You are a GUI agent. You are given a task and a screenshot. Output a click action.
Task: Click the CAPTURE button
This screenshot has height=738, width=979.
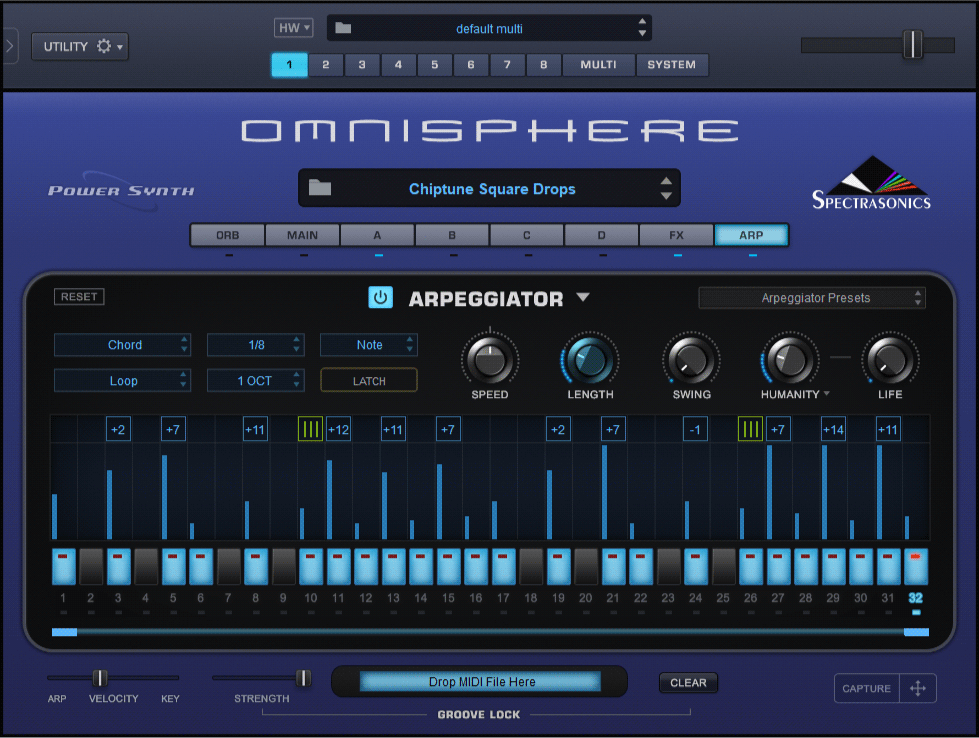(x=867, y=688)
